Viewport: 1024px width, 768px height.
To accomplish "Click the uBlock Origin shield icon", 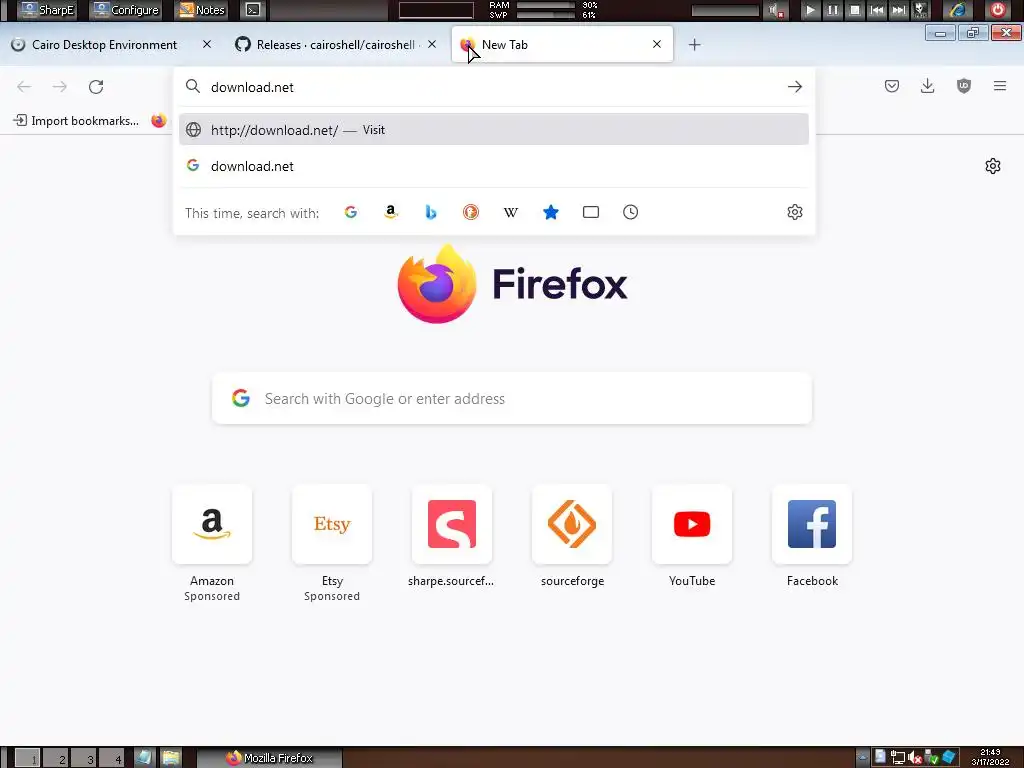I will pos(963,86).
